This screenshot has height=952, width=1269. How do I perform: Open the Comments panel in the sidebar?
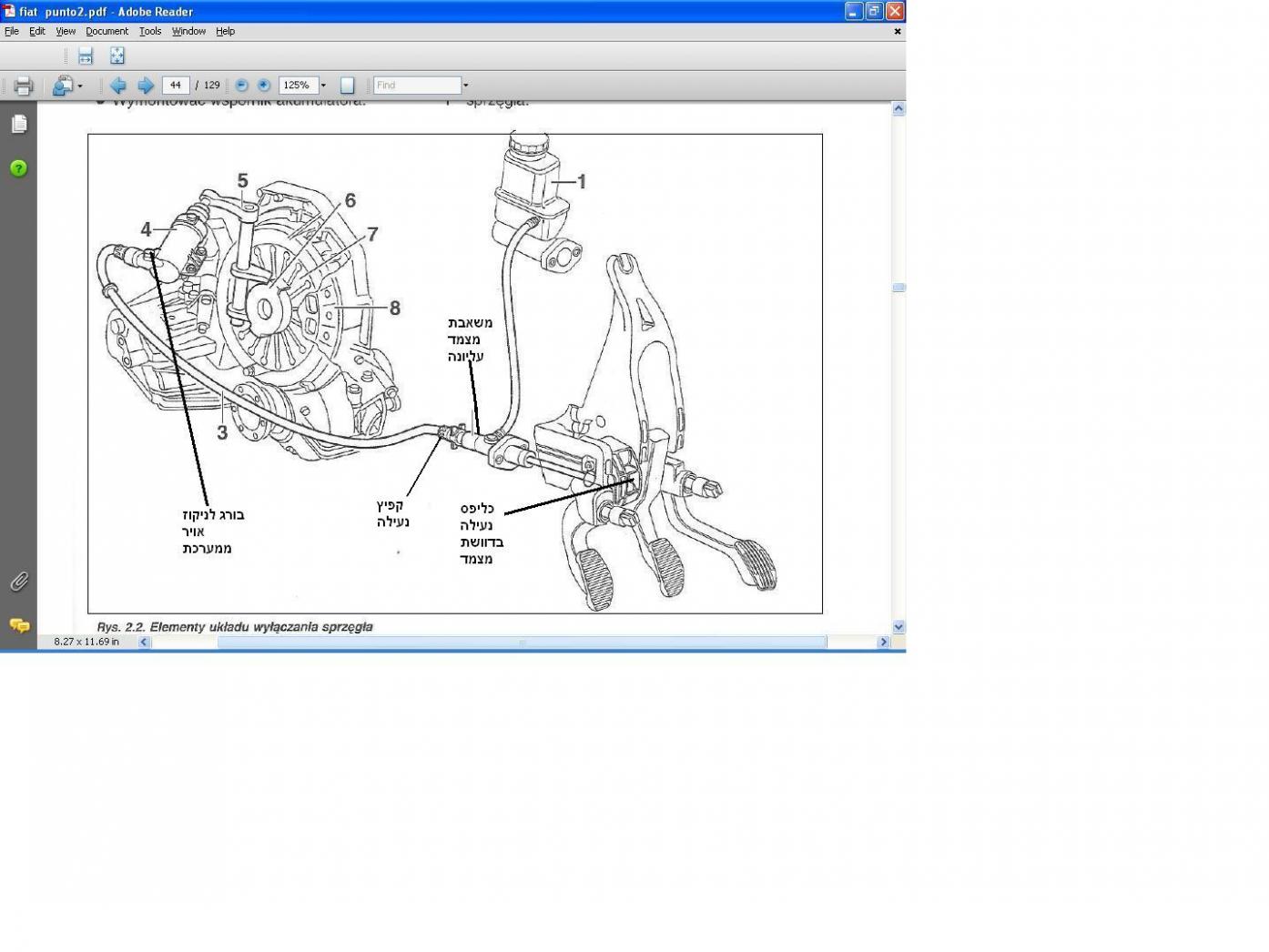pos(19,625)
